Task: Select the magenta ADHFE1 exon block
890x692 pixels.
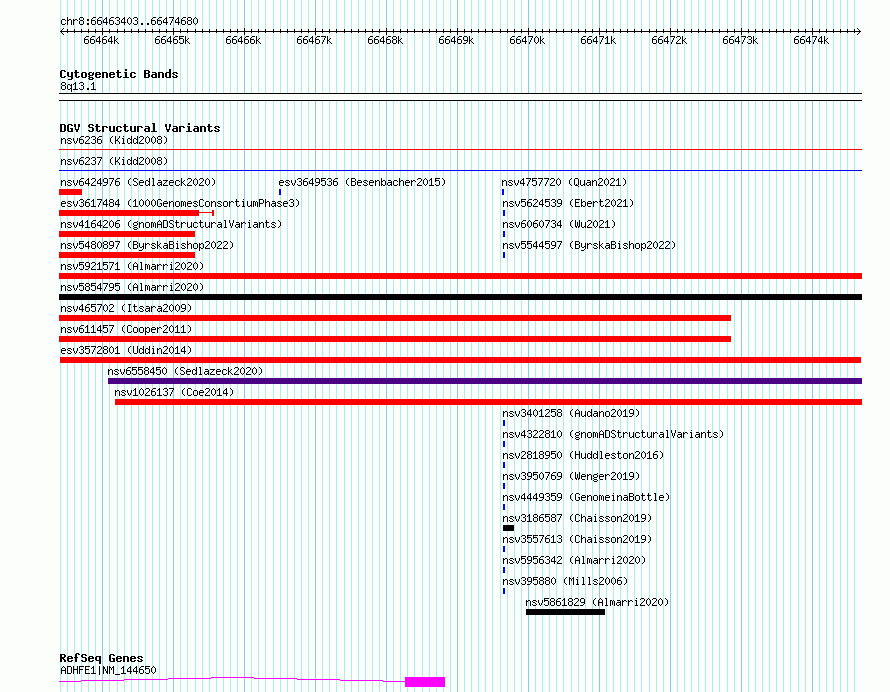Action: pos(425,682)
